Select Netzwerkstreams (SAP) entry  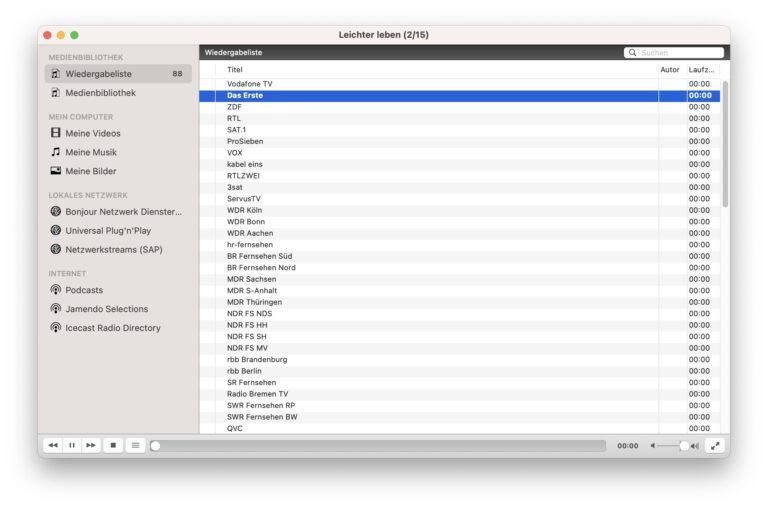[x=118, y=249]
